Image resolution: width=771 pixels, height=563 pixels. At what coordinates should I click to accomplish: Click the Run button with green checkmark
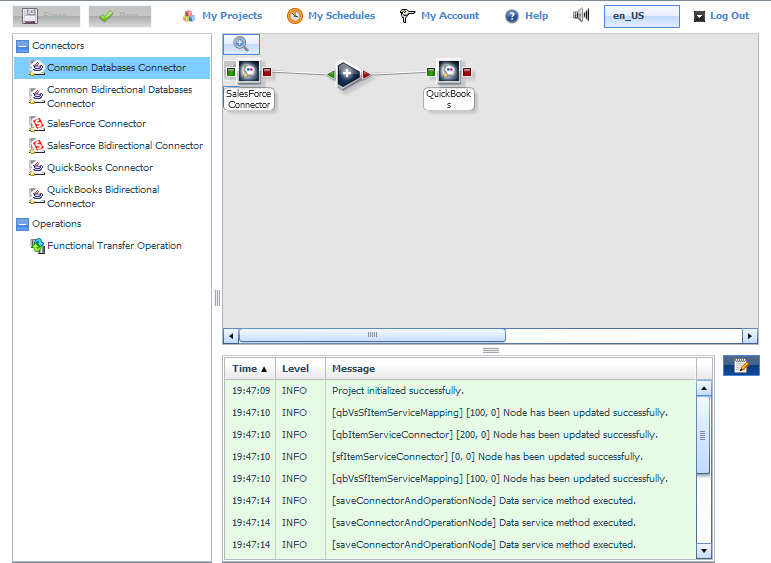click(x=119, y=16)
